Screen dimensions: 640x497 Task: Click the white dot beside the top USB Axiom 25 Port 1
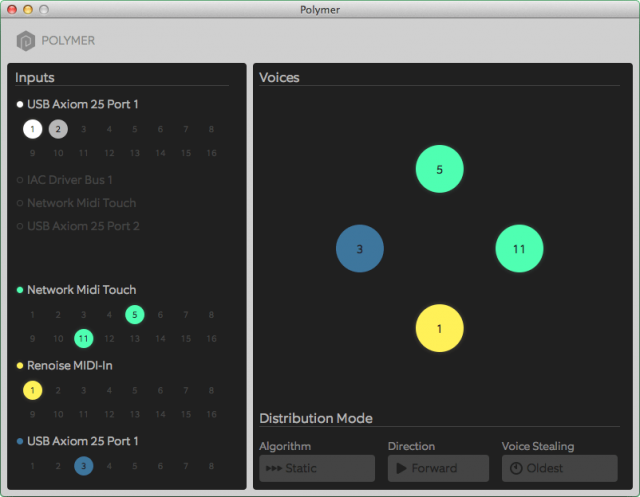[20, 104]
